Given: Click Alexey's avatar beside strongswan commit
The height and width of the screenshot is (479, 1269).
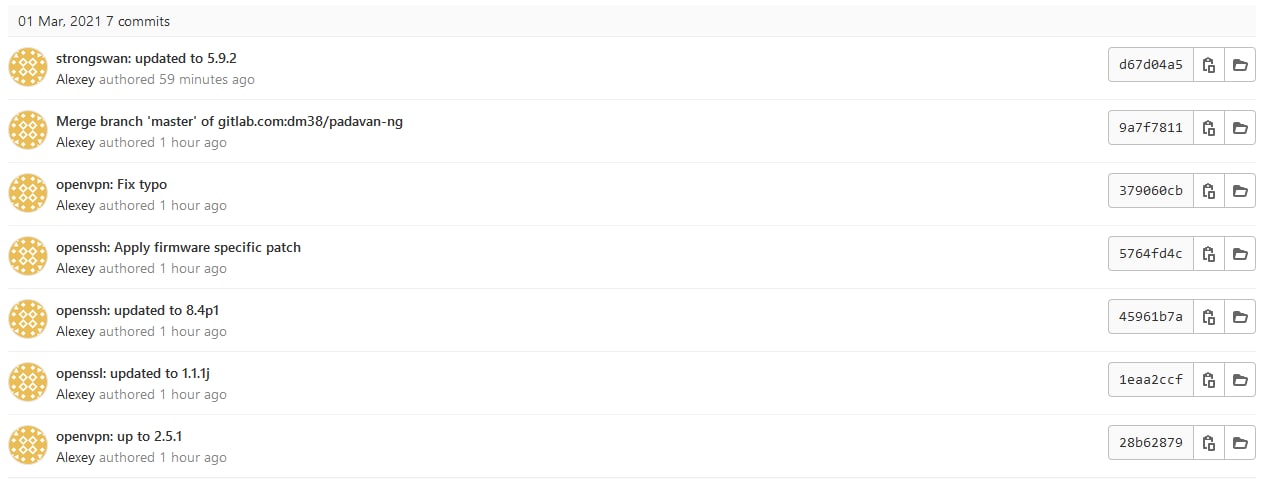Looking at the screenshot, I should tap(28, 67).
